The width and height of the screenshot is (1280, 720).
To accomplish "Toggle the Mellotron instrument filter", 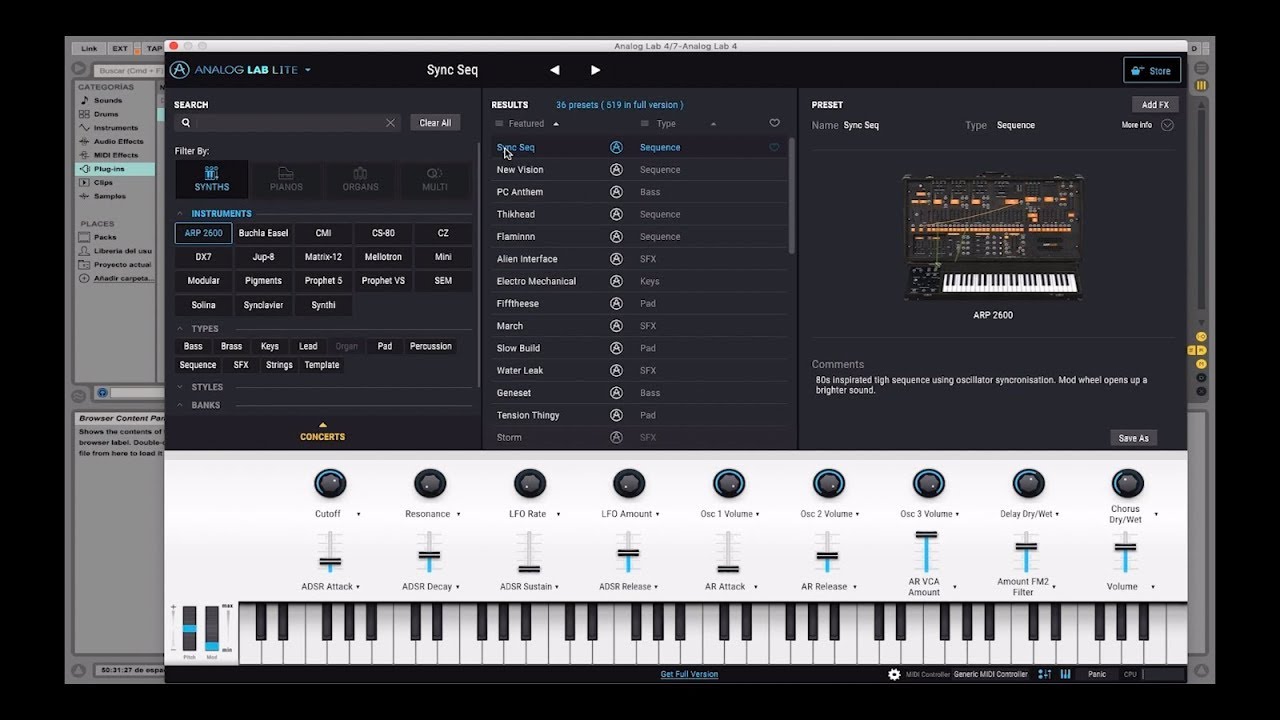I will pyautogui.click(x=383, y=257).
